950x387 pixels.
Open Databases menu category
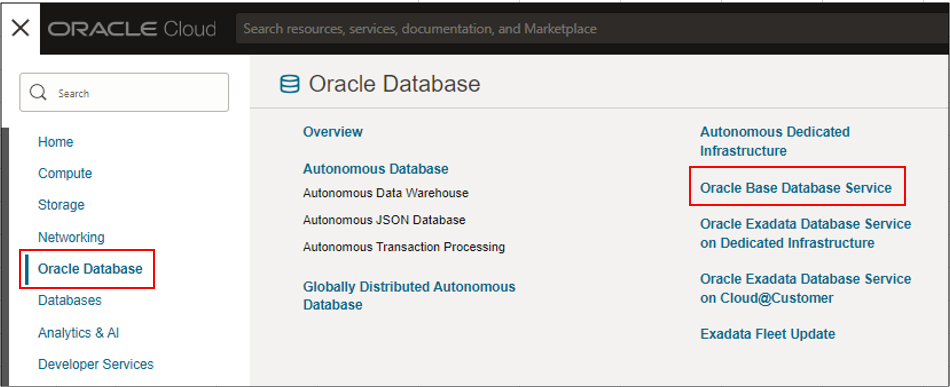(x=70, y=300)
